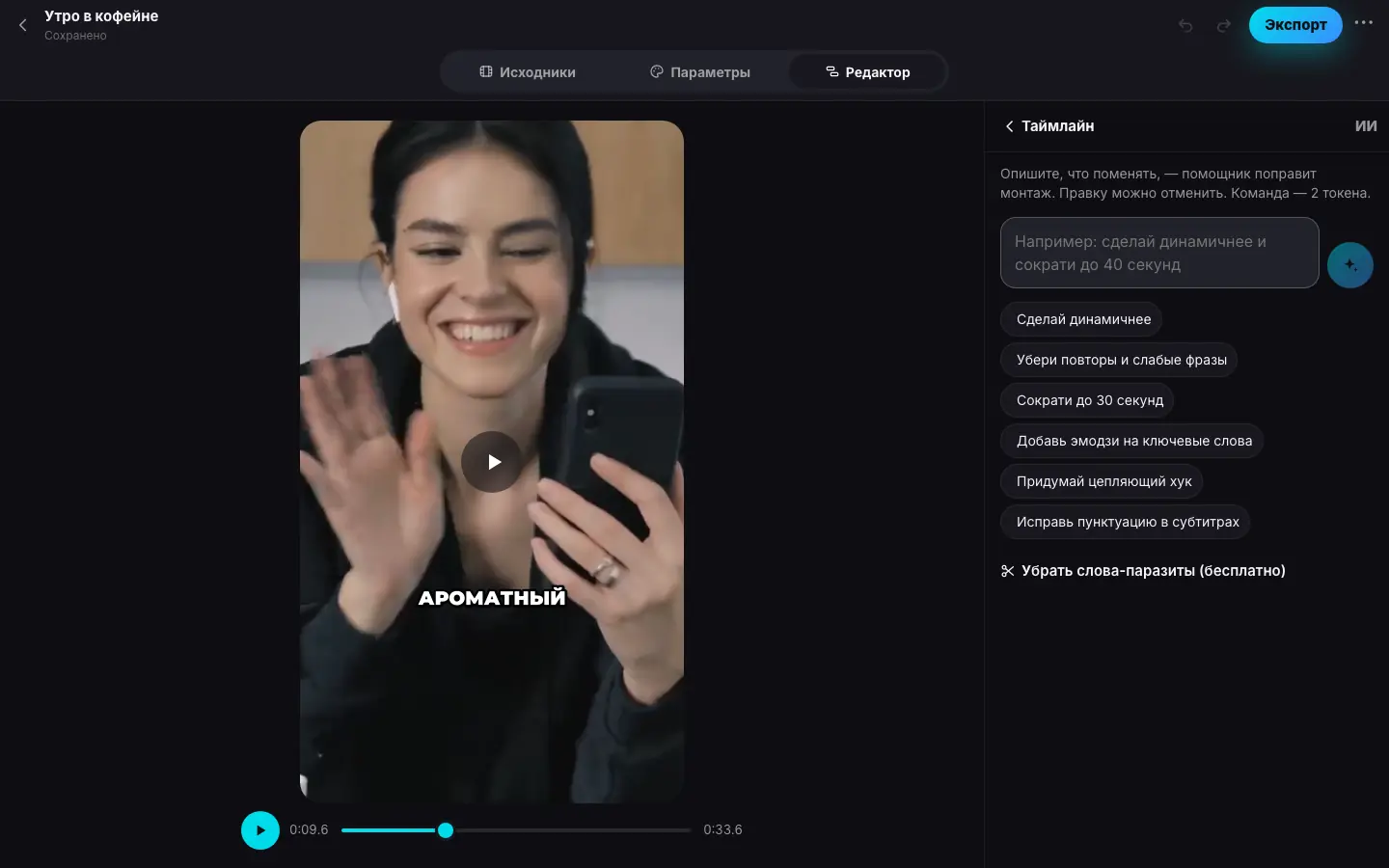Click the ИИ label in panel header
1389x868 pixels.
(1366, 126)
